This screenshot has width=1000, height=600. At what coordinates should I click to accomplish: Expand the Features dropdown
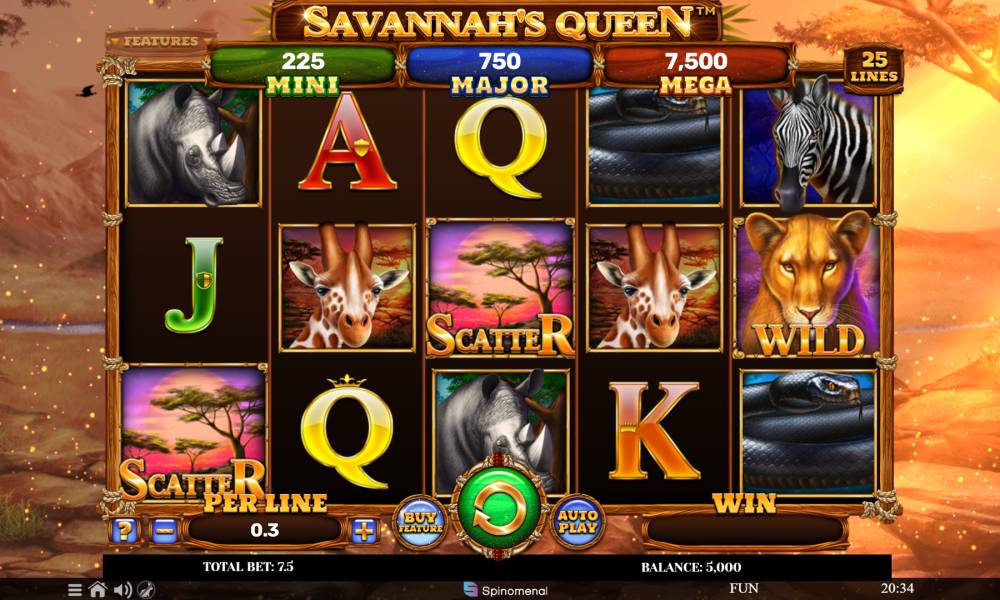(x=161, y=41)
